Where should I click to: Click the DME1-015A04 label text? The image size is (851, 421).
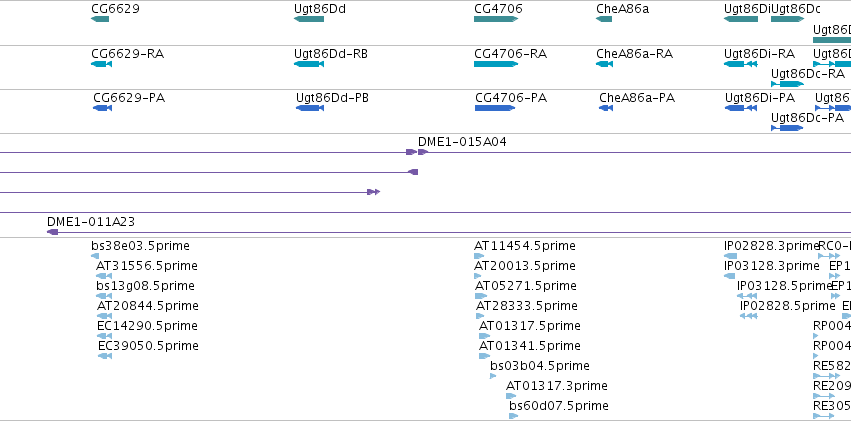[462, 142]
